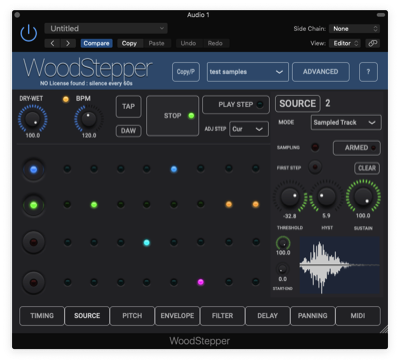Toggle the DAW sync button
Screen dimensions: 400x363
click(128, 131)
